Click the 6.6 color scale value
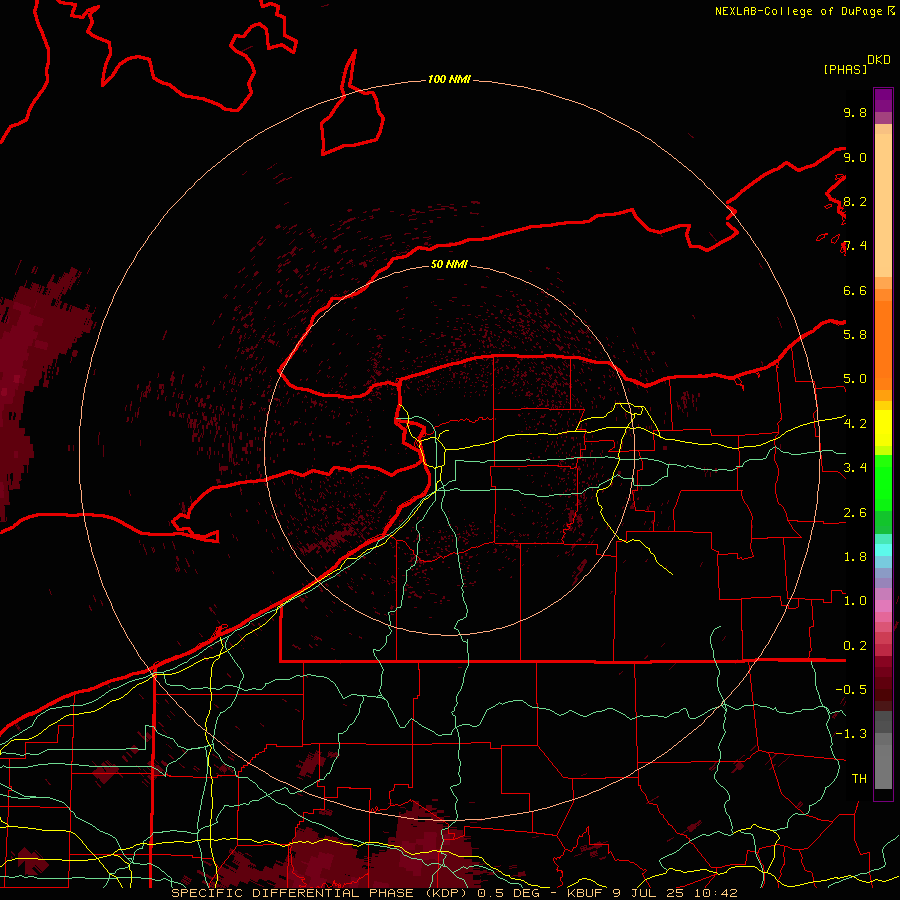Screen dimensions: 900x900 tap(855, 290)
